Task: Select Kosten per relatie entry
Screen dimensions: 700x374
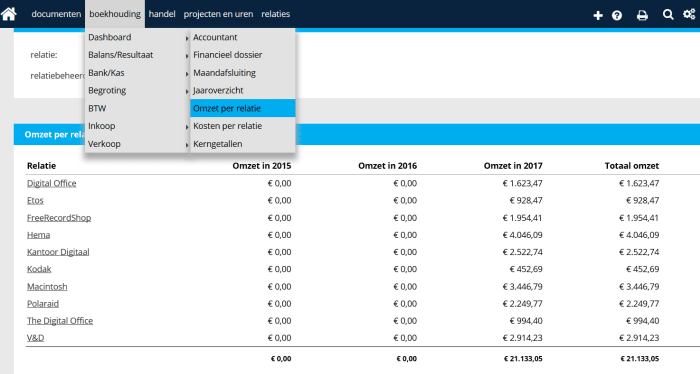Action: tap(243, 126)
